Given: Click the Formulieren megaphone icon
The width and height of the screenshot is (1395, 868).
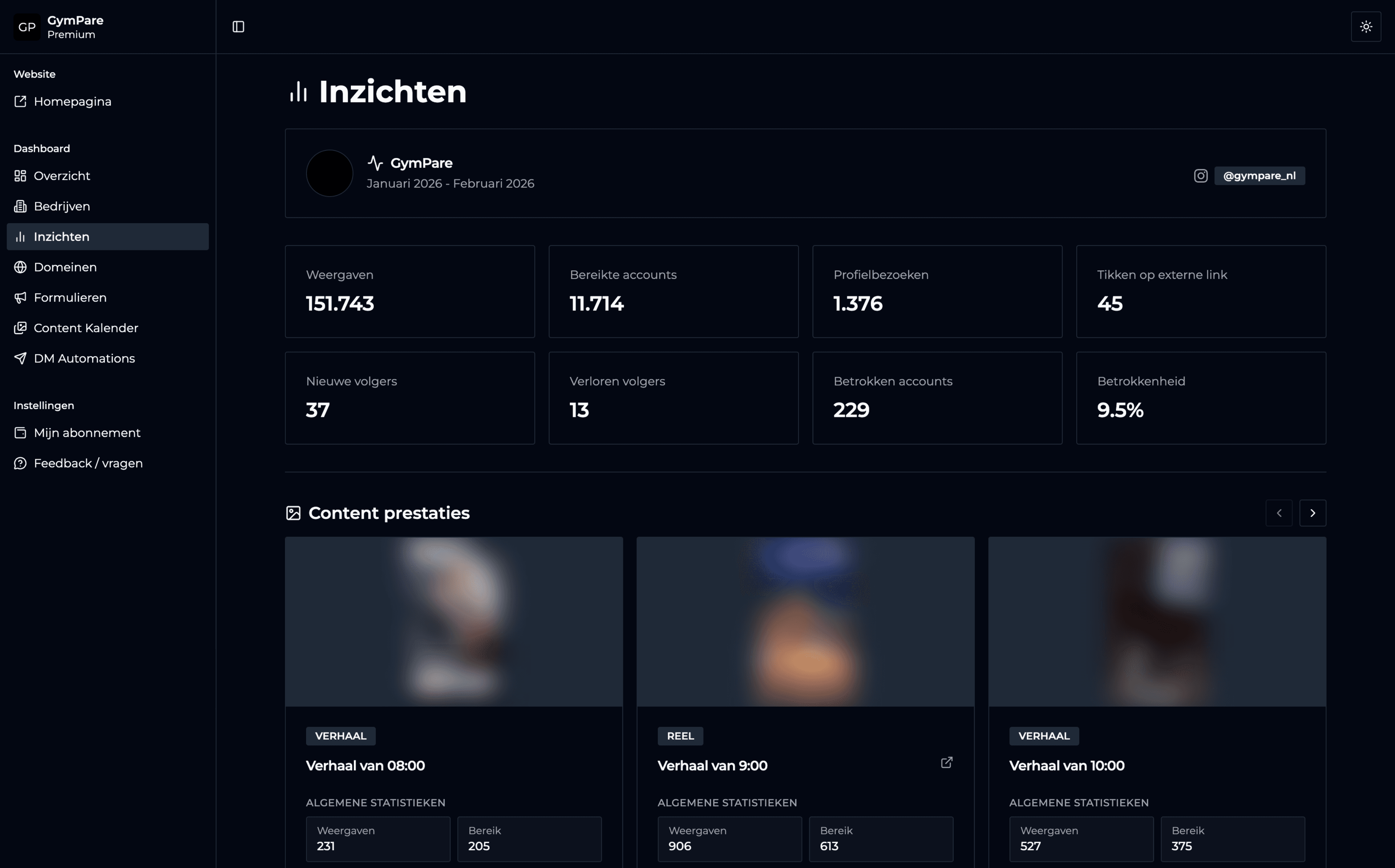Looking at the screenshot, I should [20, 297].
